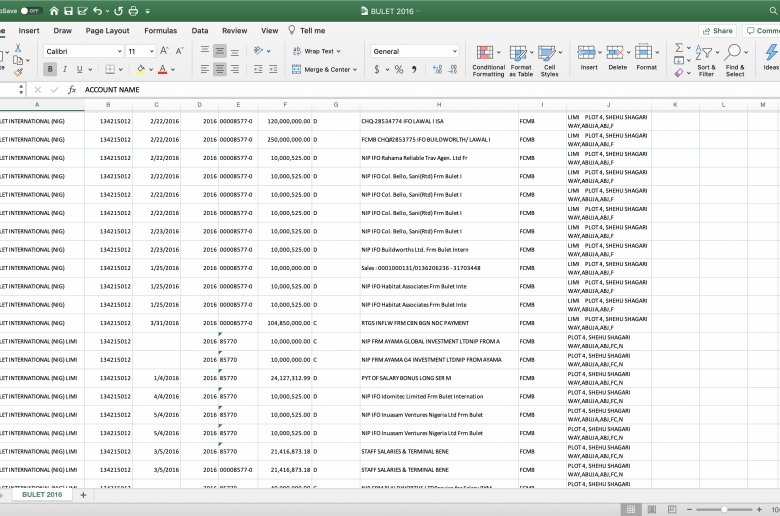This screenshot has height=516, width=780.
Task: Click the Home icon in title bar
Action: click(54, 11)
